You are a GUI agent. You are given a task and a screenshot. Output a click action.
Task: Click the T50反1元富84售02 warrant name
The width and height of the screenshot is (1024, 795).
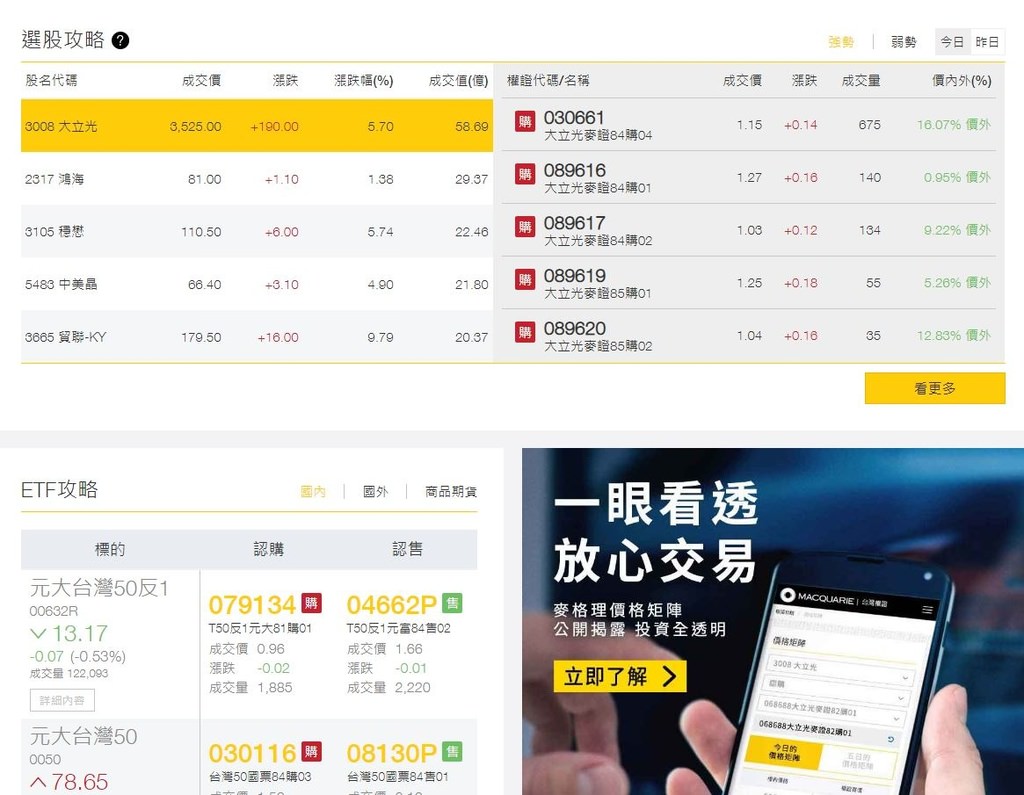(398, 628)
